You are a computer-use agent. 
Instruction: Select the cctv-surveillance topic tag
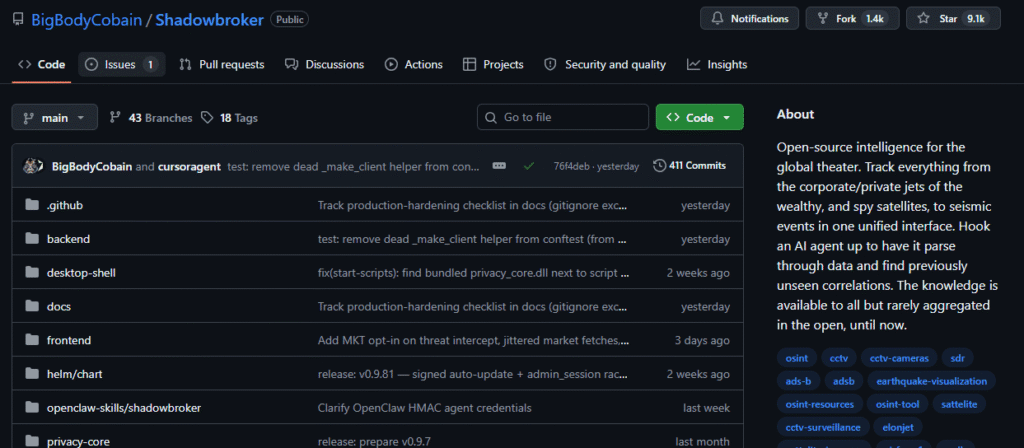click(823, 427)
